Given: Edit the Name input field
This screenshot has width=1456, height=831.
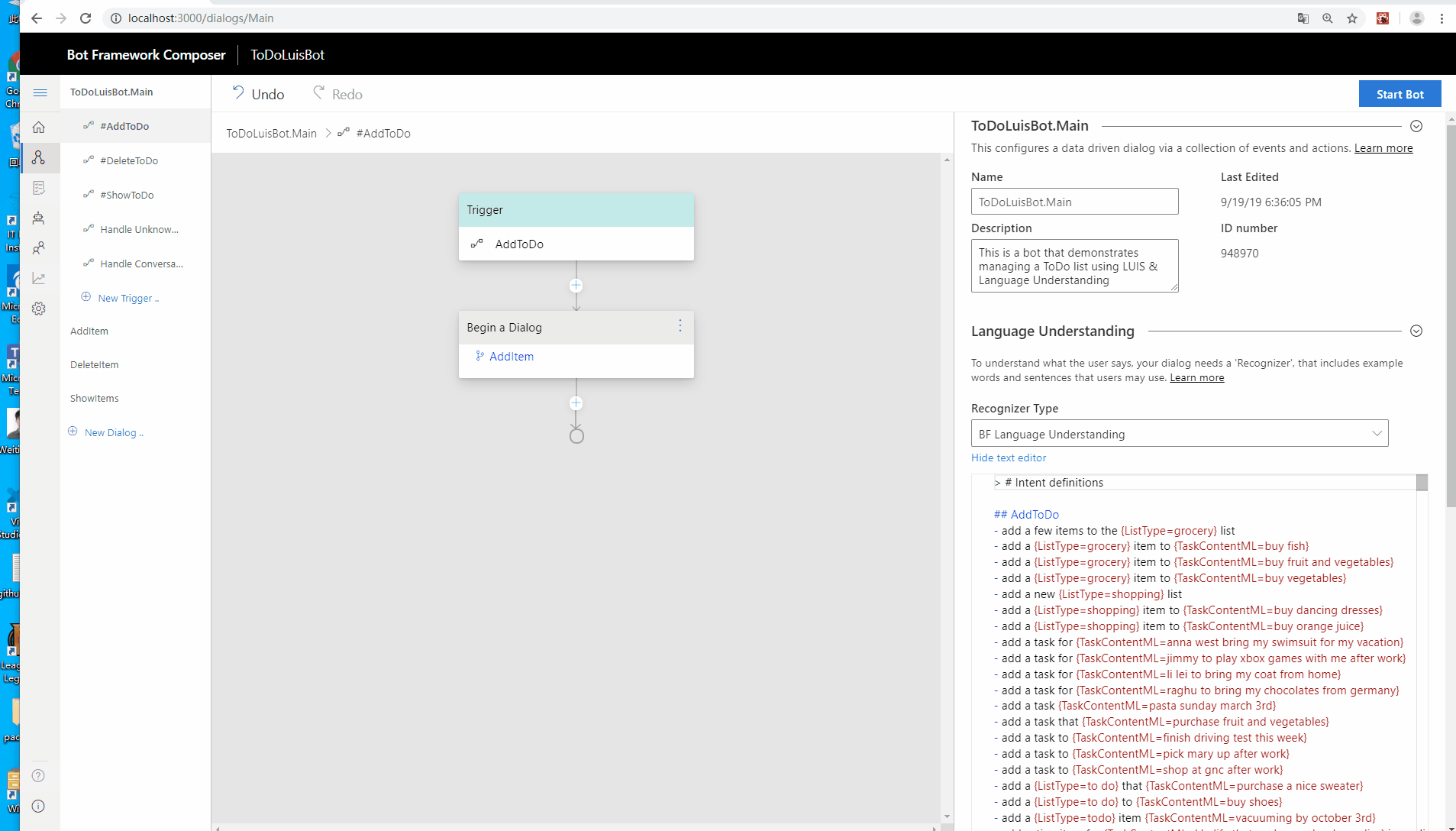Looking at the screenshot, I should [1075, 202].
